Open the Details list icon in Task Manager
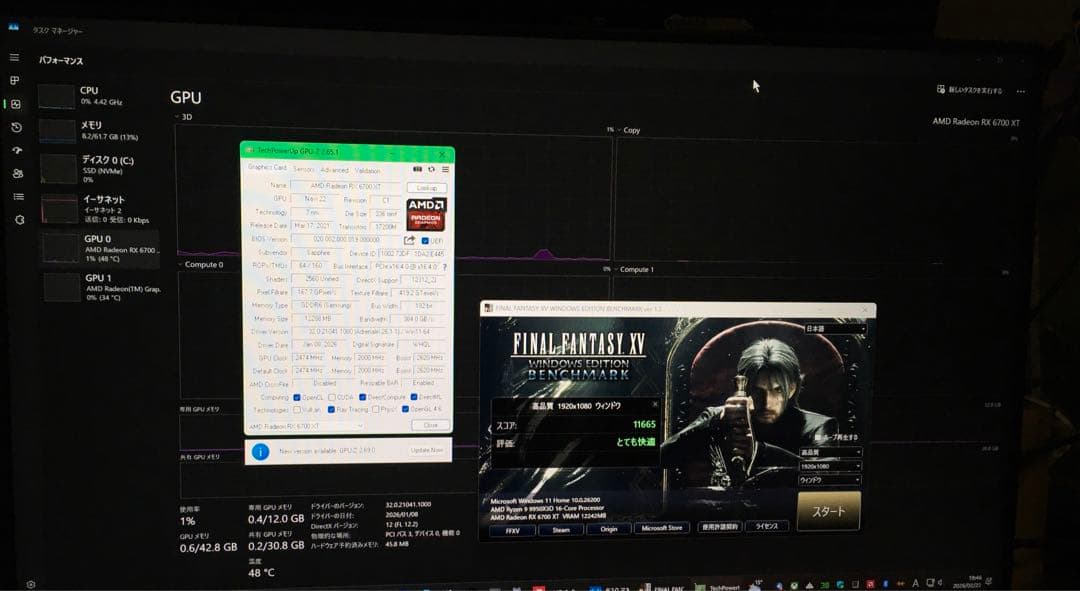Screen dimensions: 1080x591 click(19, 196)
